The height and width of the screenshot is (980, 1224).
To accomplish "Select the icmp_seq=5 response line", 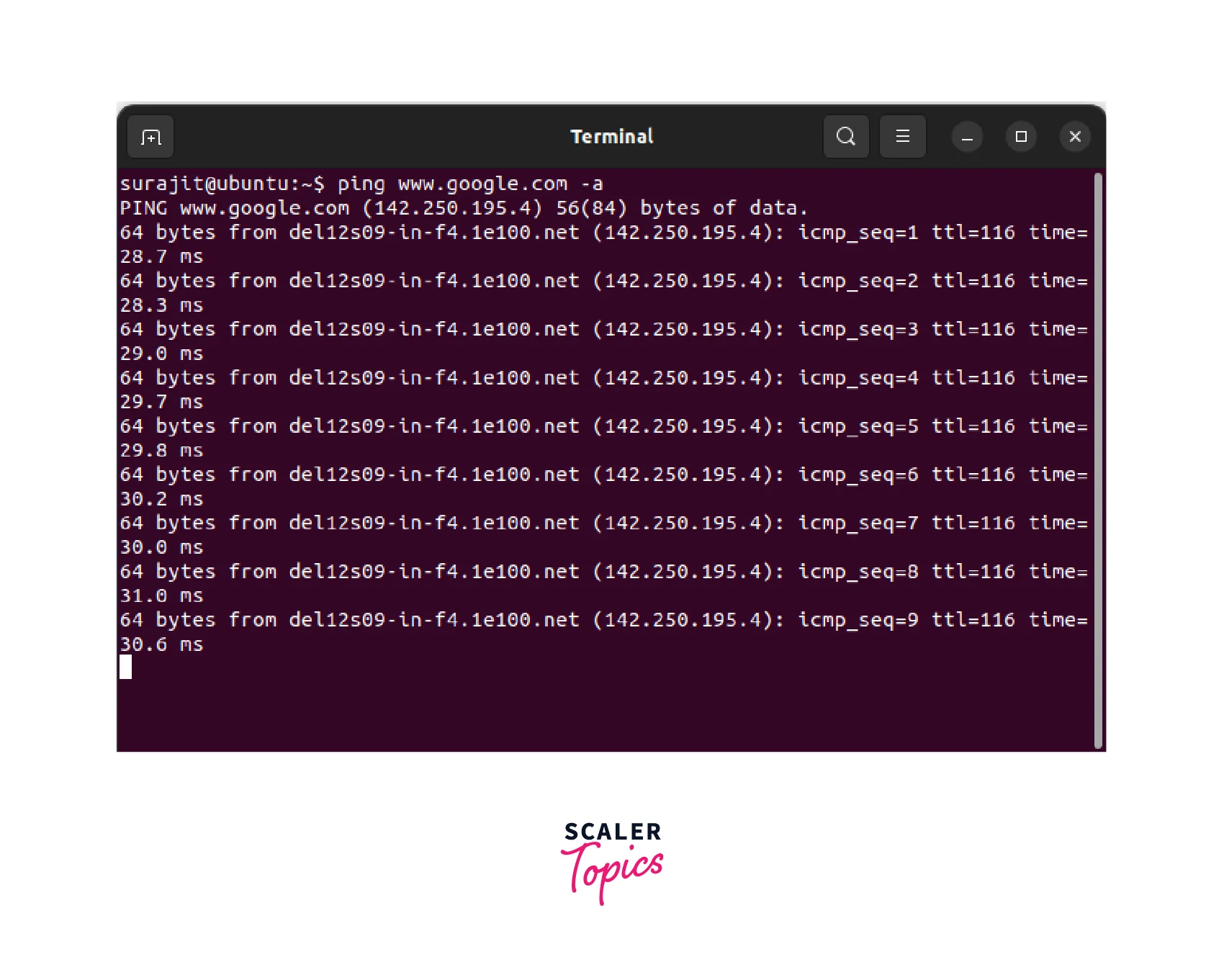I will (x=603, y=438).
